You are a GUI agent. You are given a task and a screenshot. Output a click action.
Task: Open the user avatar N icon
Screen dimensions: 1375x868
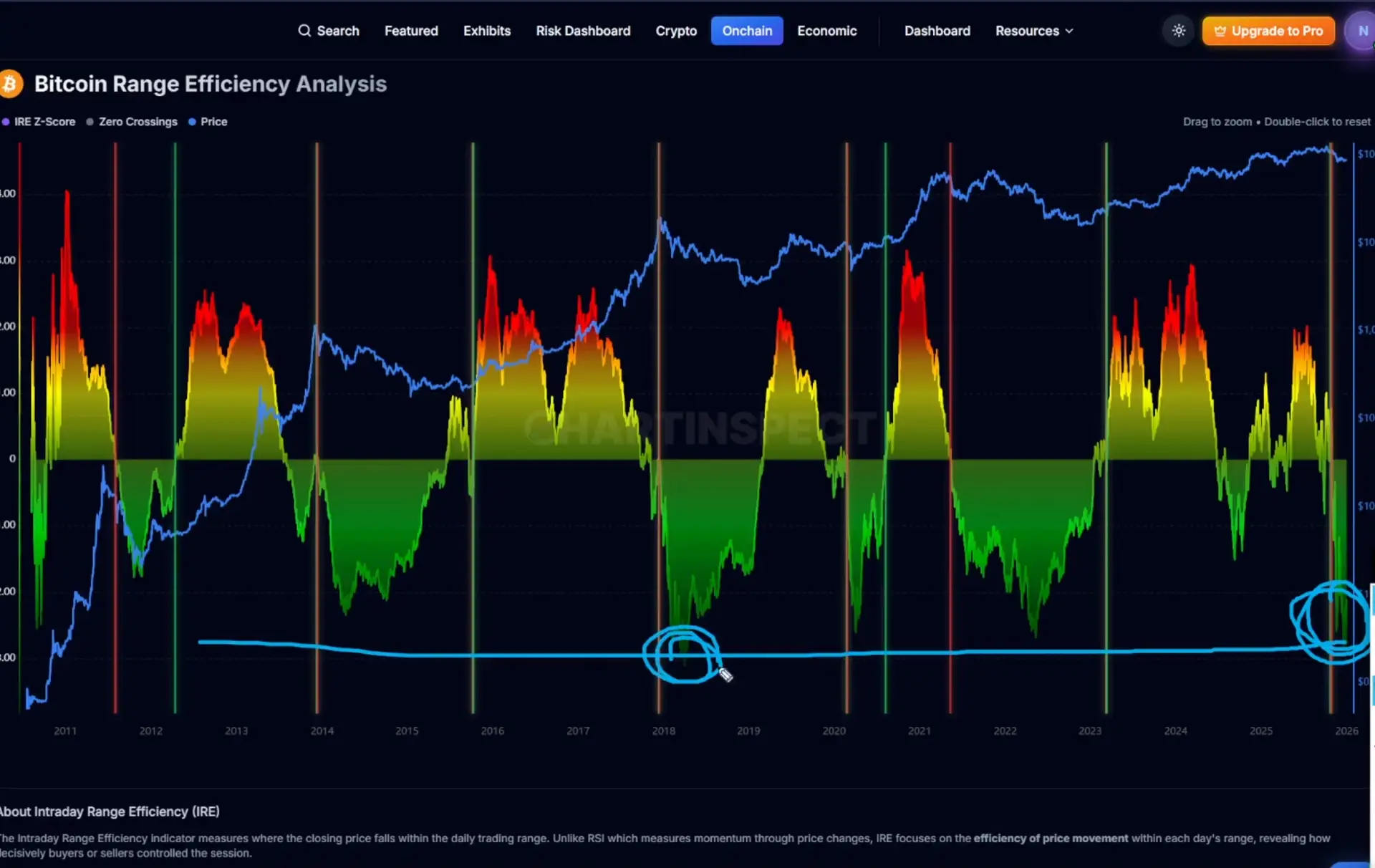click(1361, 32)
